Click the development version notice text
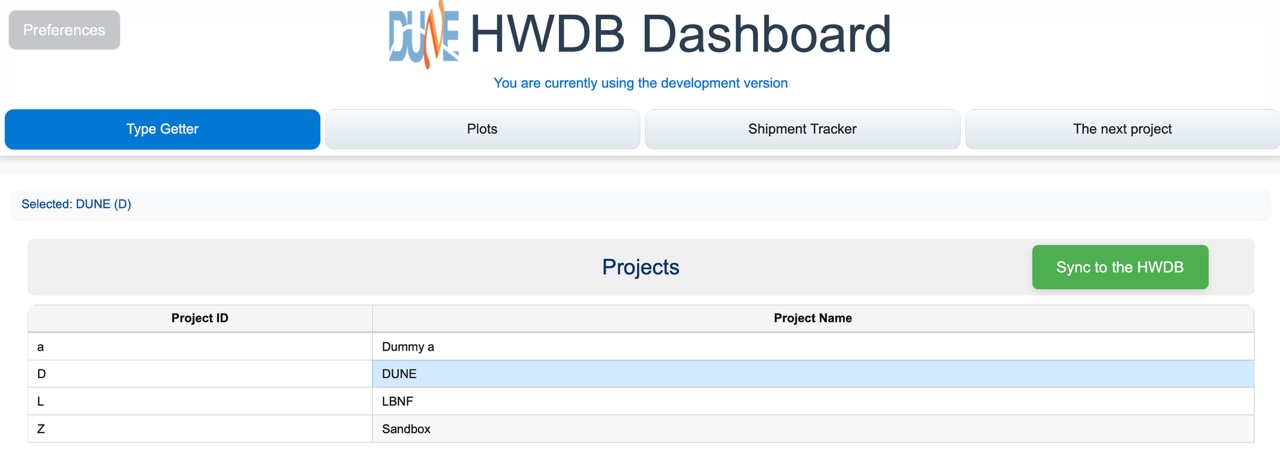This screenshot has height=470, width=1280. (x=640, y=83)
